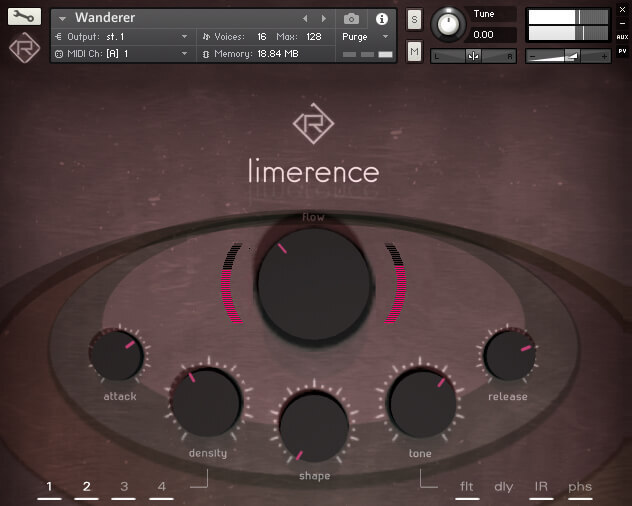Toggle the Solo S button
This screenshot has height=506, width=632.
414,20
